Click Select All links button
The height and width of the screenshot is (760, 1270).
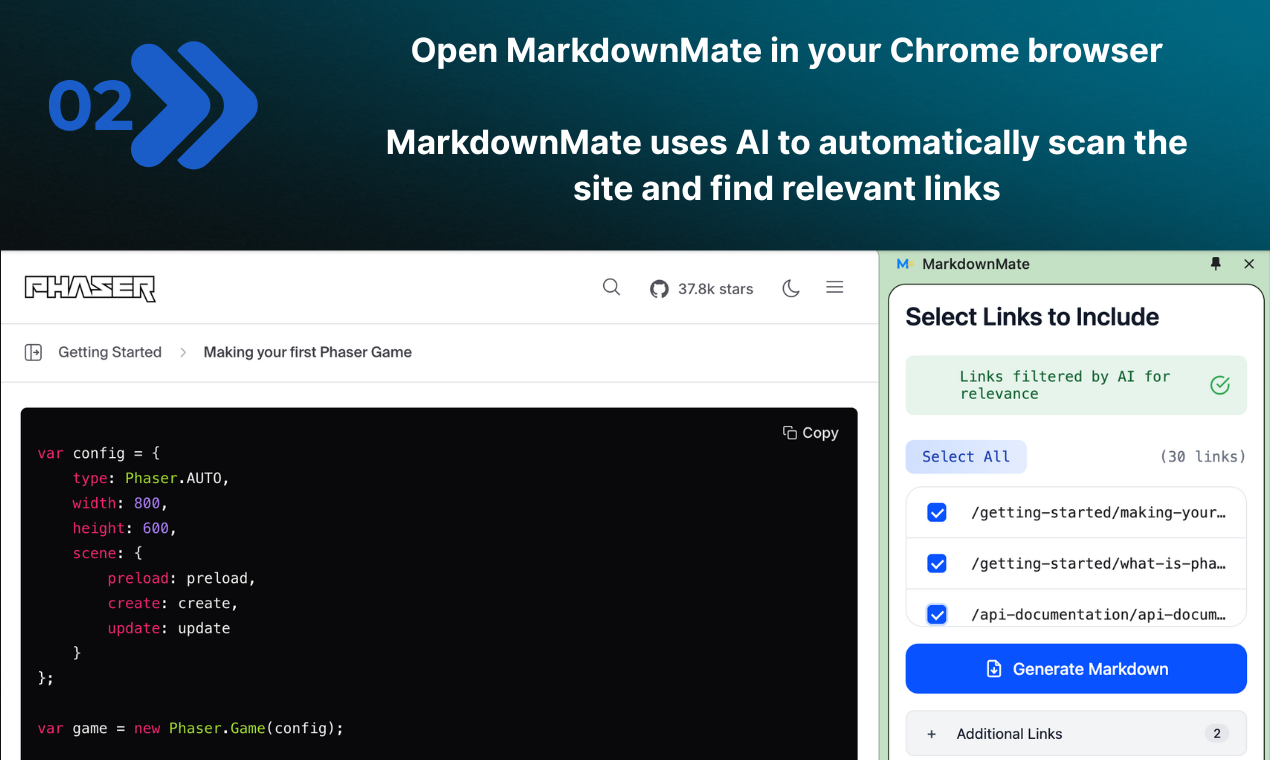point(966,457)
